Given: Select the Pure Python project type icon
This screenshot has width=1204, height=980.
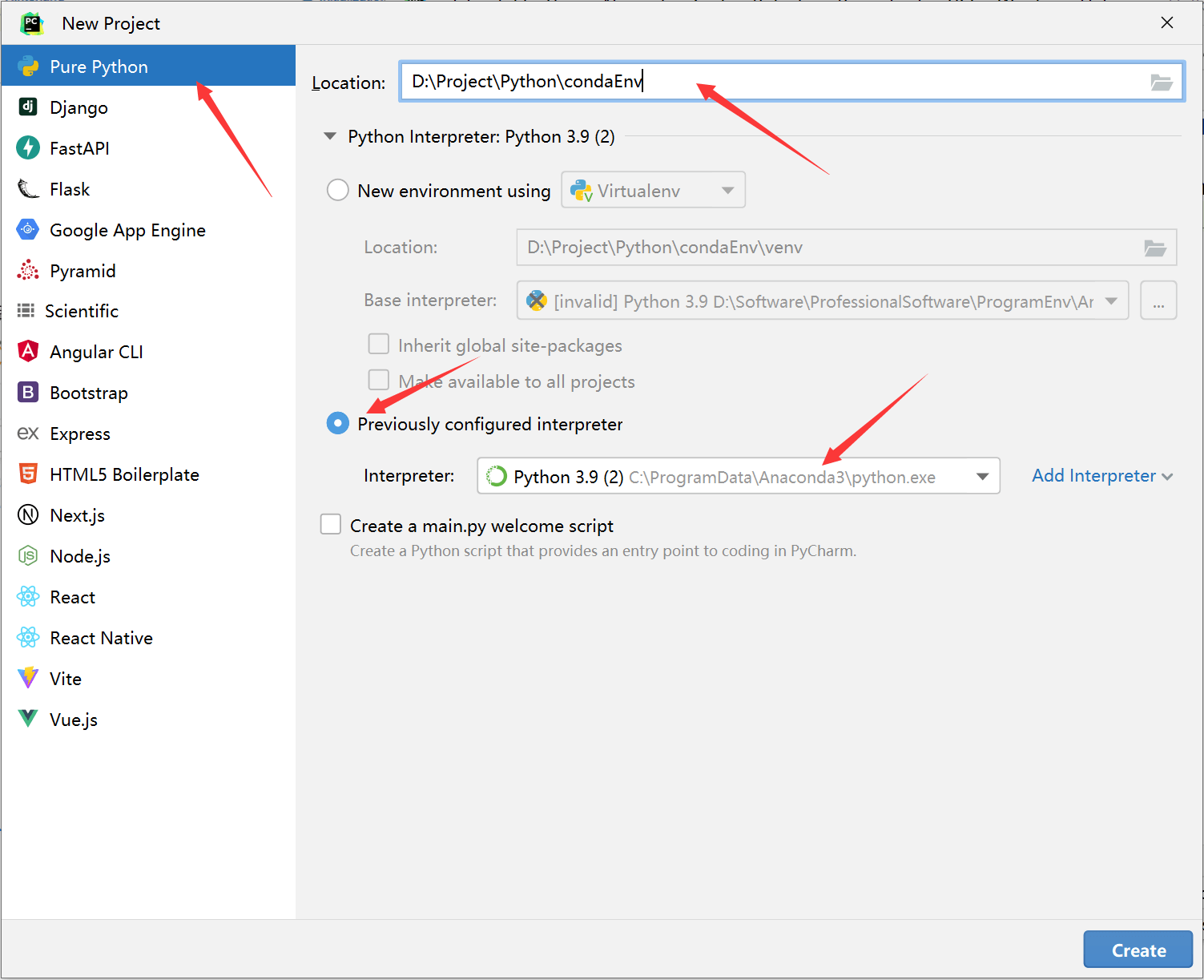Looking at the screenshot, I should tap(29, 67).
